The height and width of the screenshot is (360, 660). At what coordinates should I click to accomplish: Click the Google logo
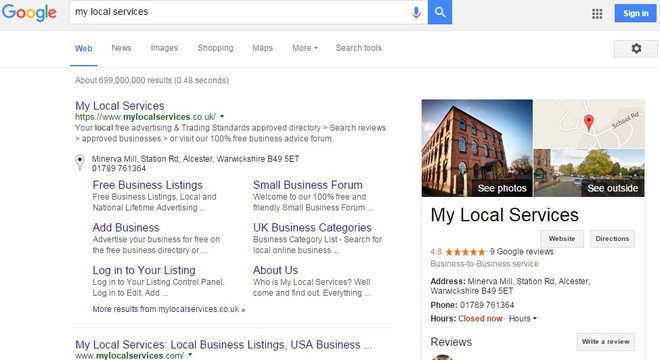29,13
